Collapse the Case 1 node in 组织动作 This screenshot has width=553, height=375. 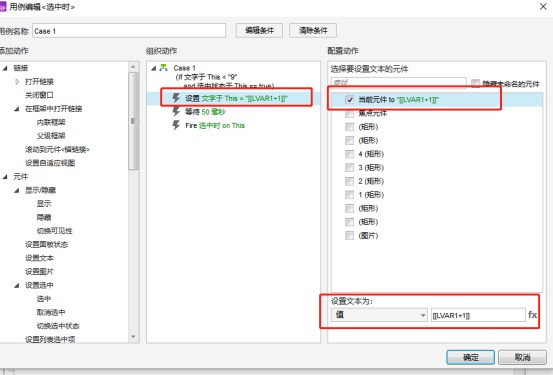153,68
